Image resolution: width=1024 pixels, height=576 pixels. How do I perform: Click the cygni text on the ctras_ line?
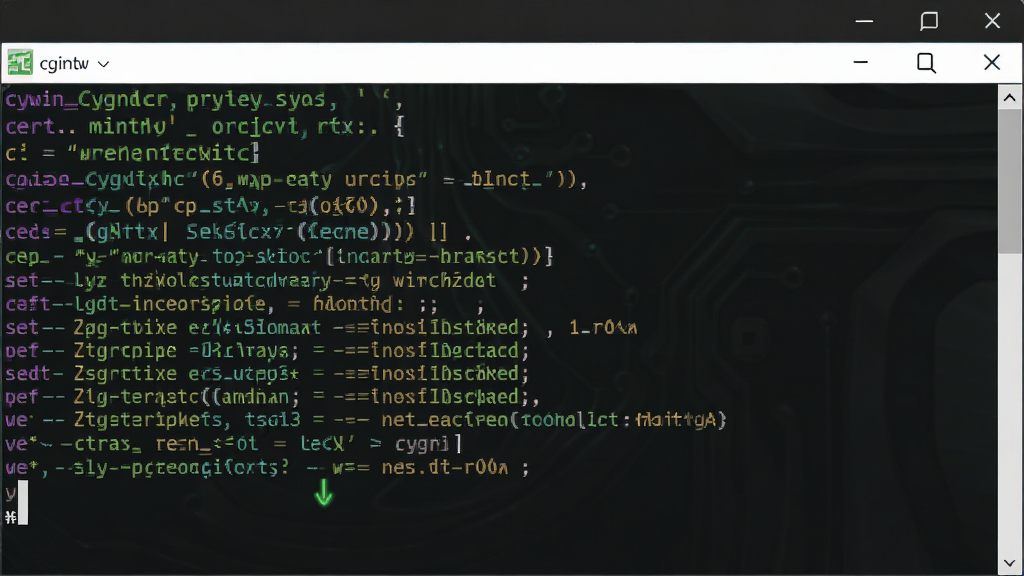(422, 445)
